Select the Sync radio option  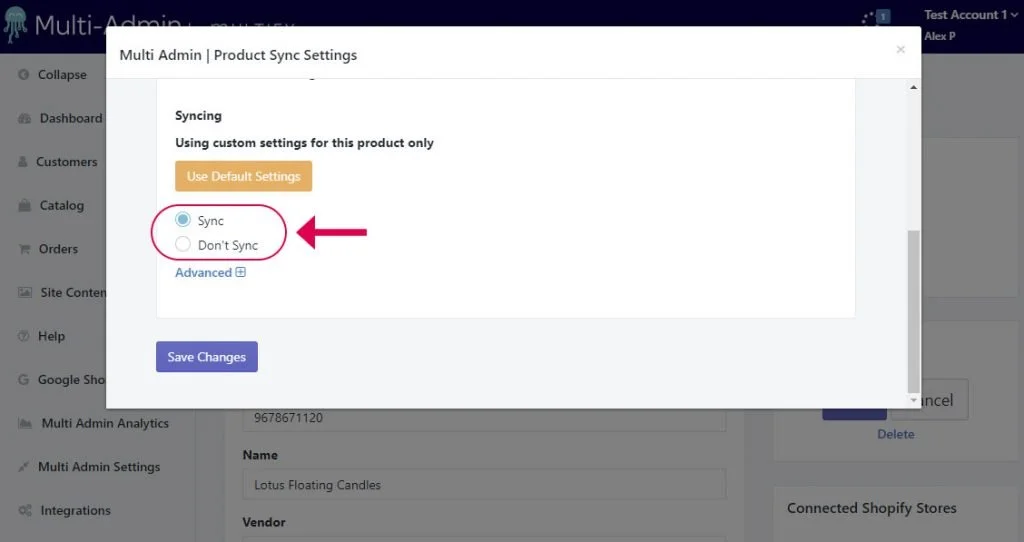coord(183,219)
